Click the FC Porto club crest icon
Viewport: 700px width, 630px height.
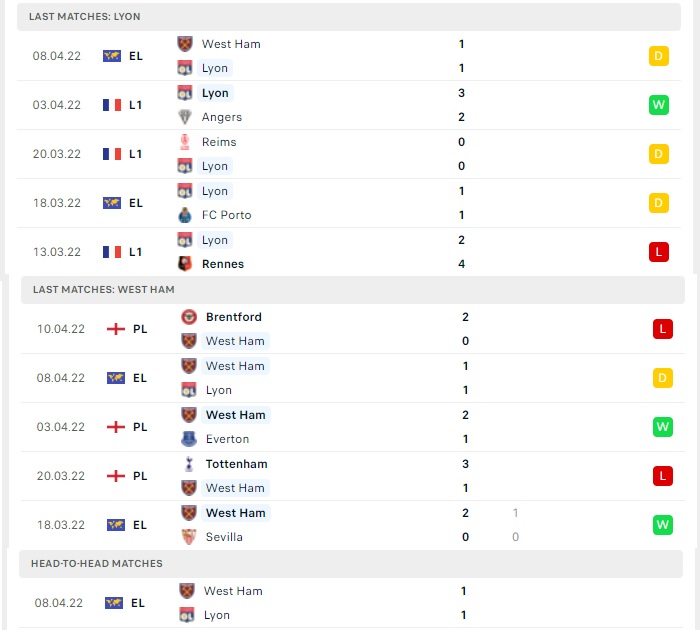click(184, 215)
